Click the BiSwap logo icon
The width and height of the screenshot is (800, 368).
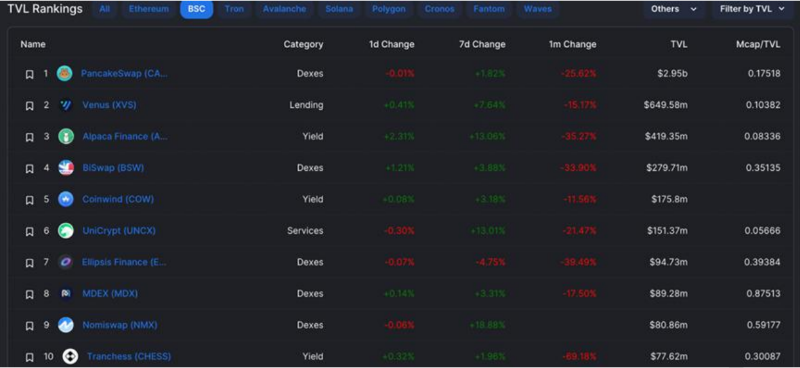[66, 168]
